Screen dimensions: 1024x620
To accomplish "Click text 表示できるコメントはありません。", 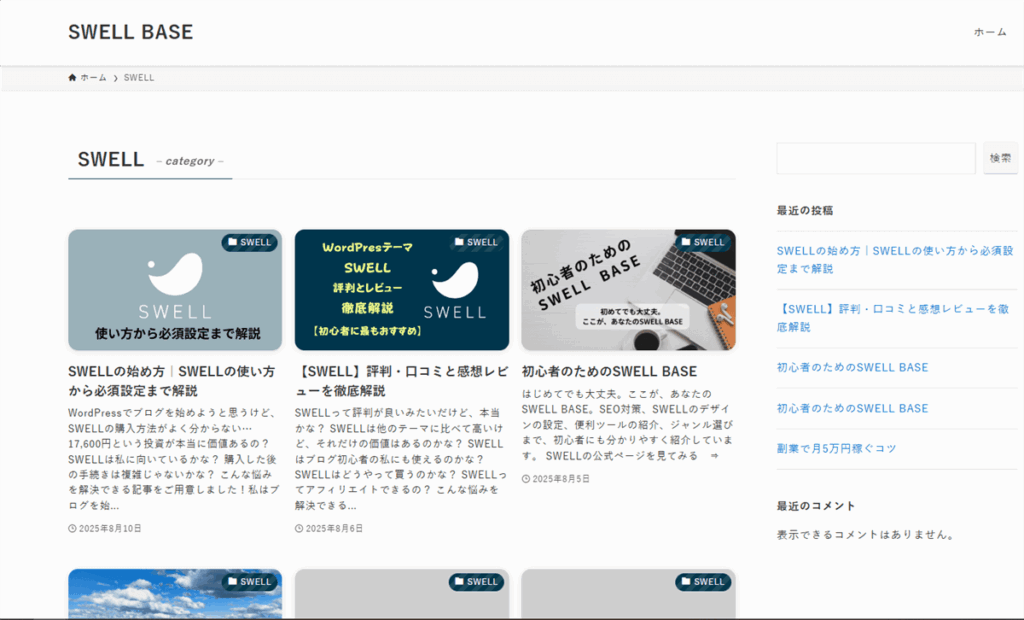I will (x=867, y=535).
